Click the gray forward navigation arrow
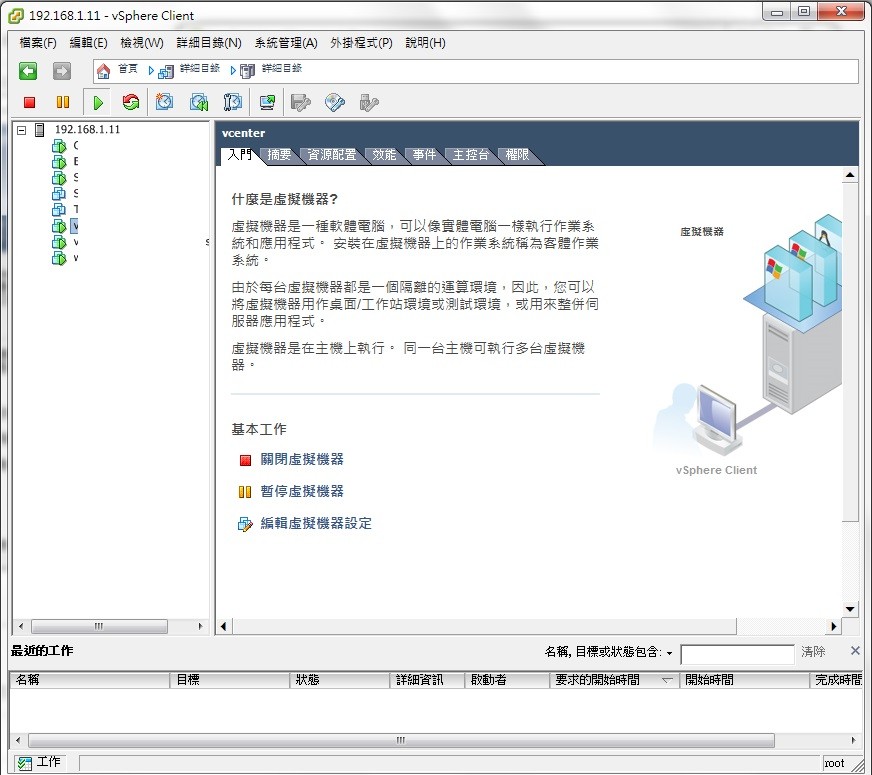 pyautogui.click(x=62, y=71)
